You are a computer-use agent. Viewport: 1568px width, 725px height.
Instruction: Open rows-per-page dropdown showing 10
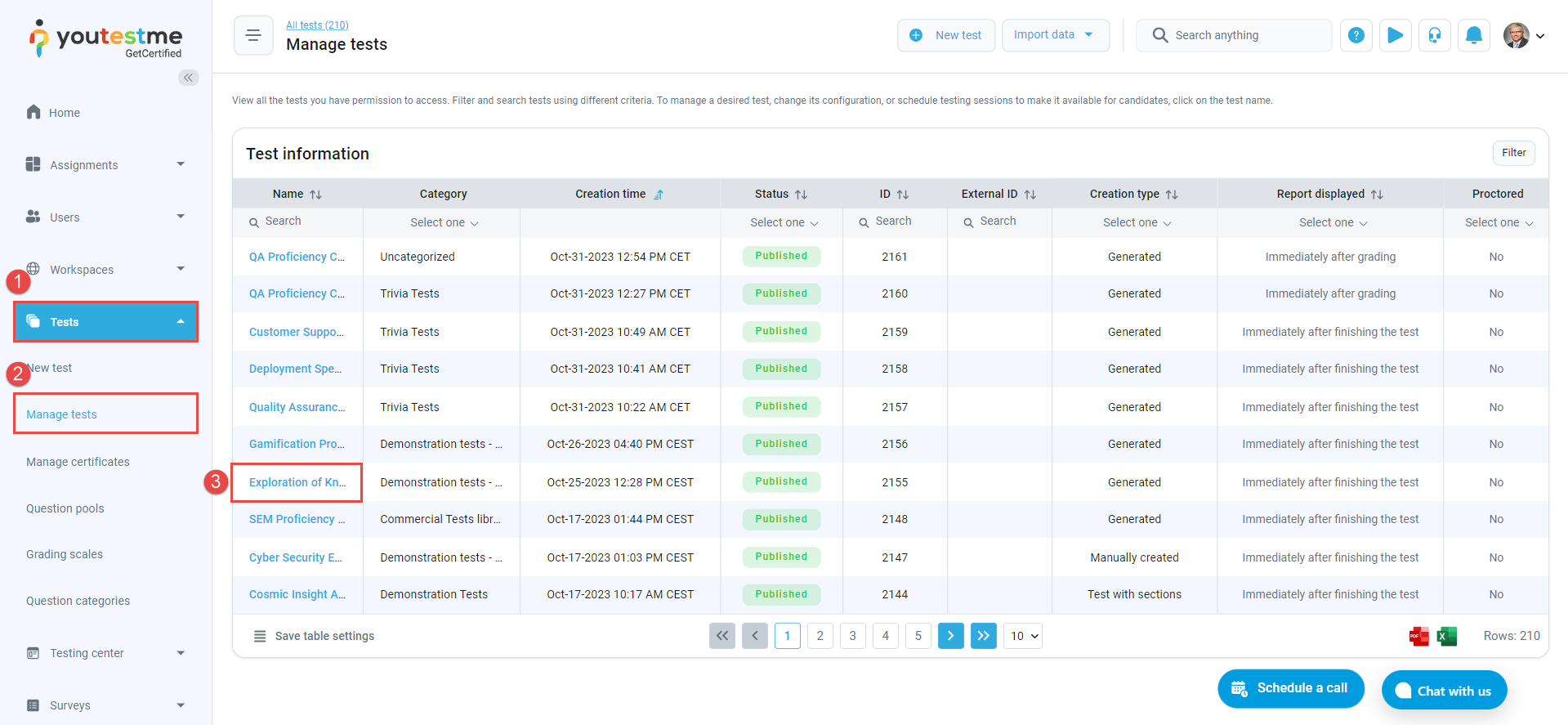1023,636
